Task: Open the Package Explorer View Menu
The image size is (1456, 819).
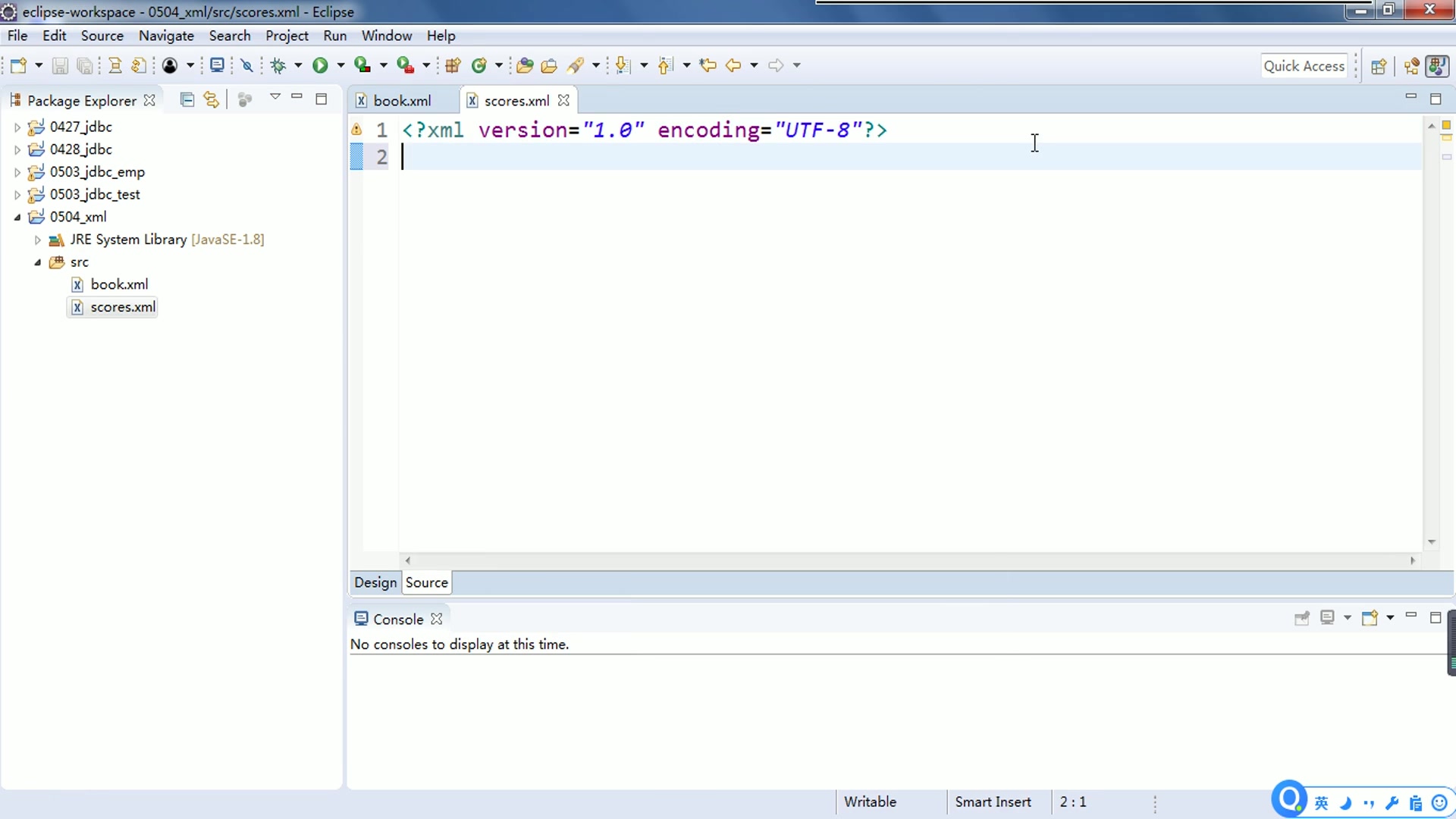Action: tap(275, 97)
